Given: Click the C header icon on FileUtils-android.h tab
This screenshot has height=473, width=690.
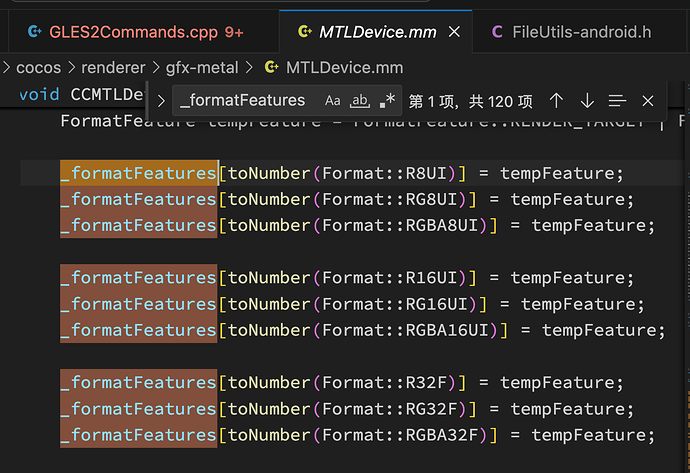Looking at the screenshot, I should point(497,32).
